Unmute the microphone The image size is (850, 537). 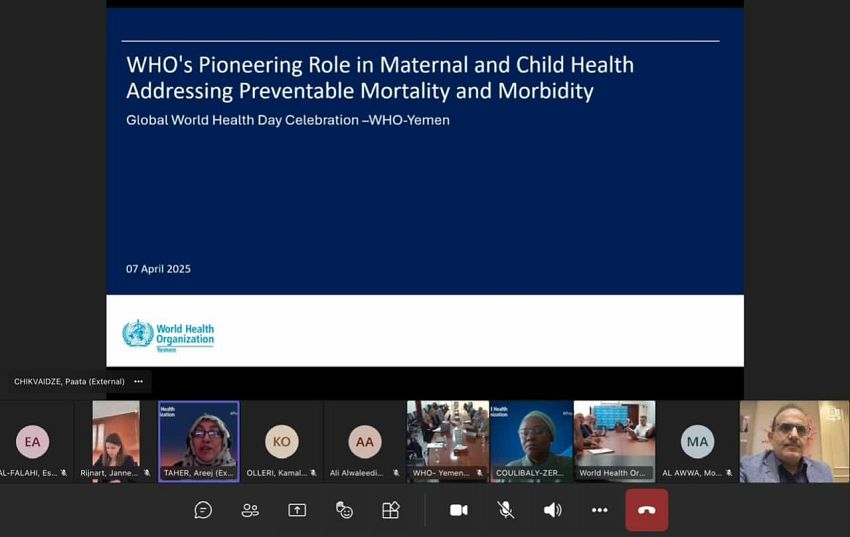[506, 510]
